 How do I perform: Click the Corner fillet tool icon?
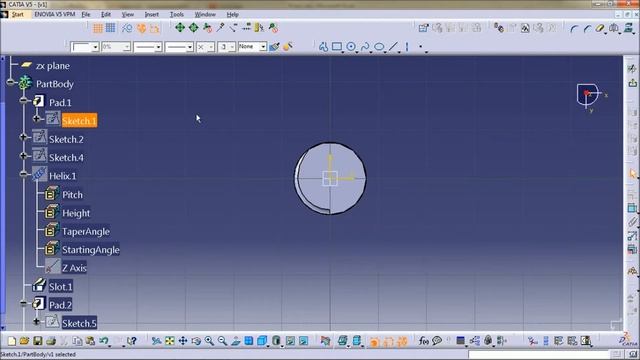pos(574,28)
